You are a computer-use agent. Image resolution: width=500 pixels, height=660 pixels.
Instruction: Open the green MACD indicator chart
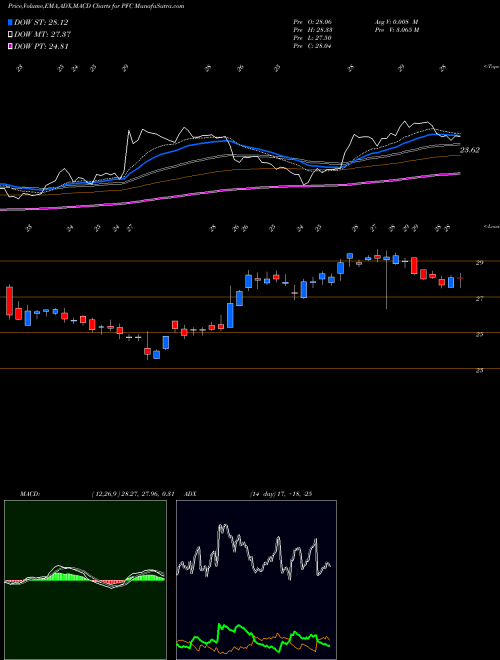85,580
